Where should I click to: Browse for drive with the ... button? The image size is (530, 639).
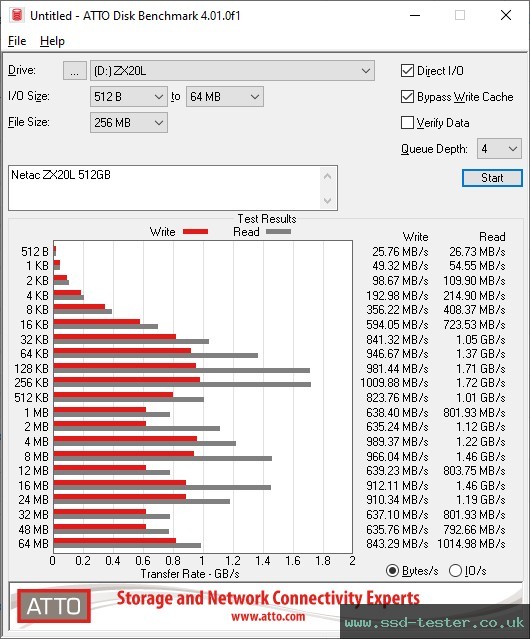75,71
